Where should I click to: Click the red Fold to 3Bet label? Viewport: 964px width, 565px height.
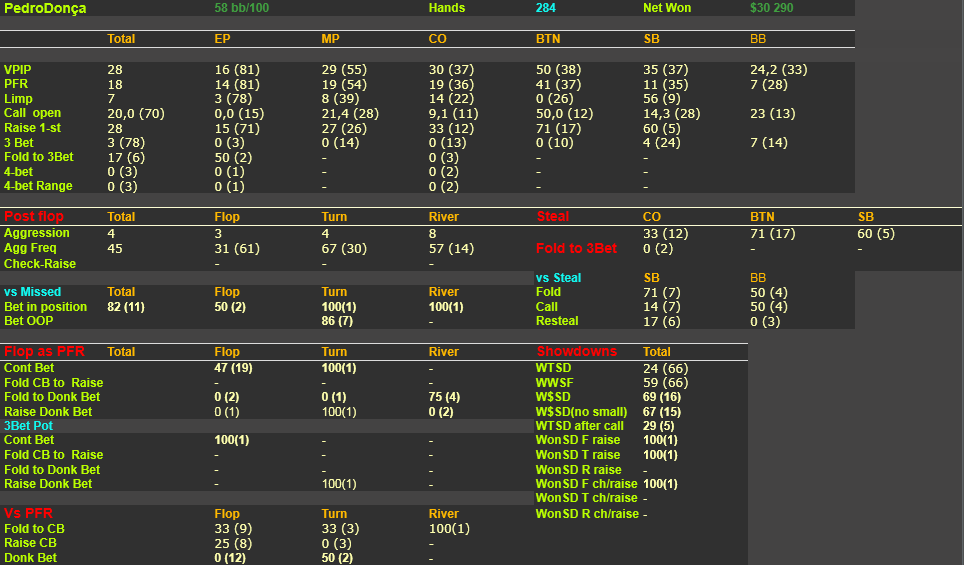click(x=576, y=248)
